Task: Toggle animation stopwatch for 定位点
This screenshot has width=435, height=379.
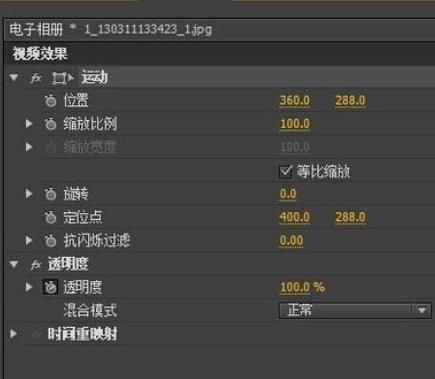Action: pos(51,217)
